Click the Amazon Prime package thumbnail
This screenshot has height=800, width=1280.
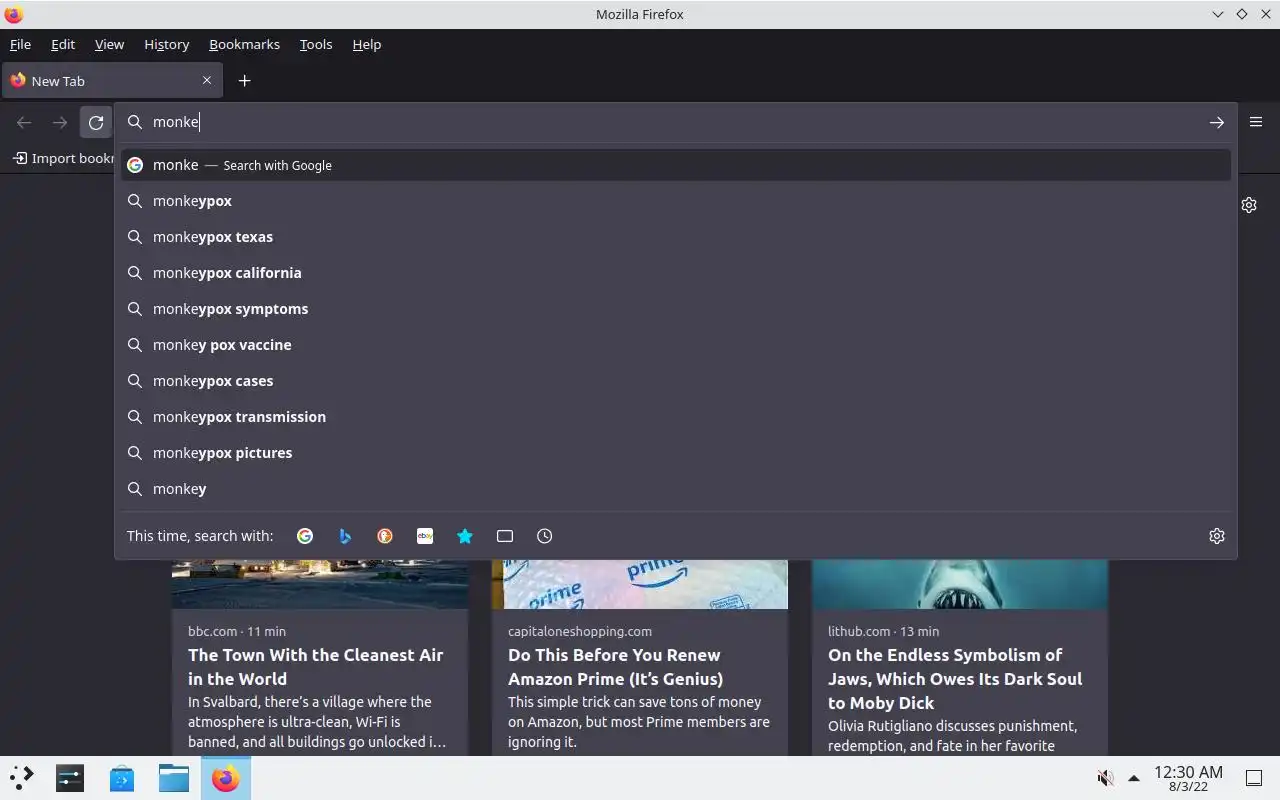640,584
